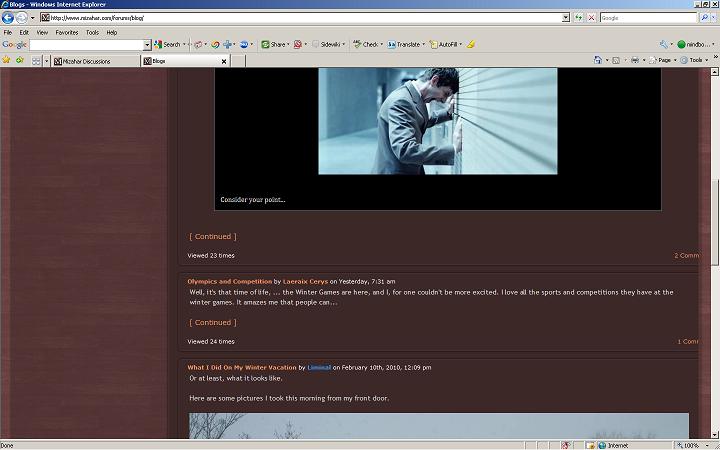Open the Google toolbar search box dropdown
The image size is (720, 450).
(147, 45)
